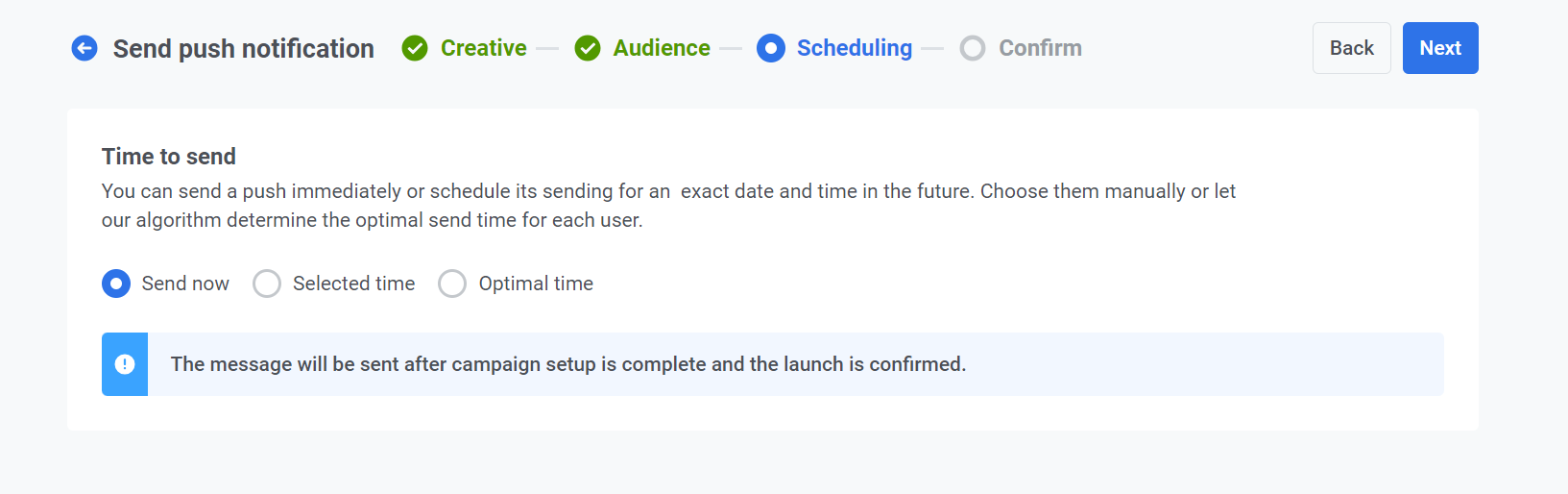
Task: Enable the Optimal time radio option
Action: click(452, 284)
